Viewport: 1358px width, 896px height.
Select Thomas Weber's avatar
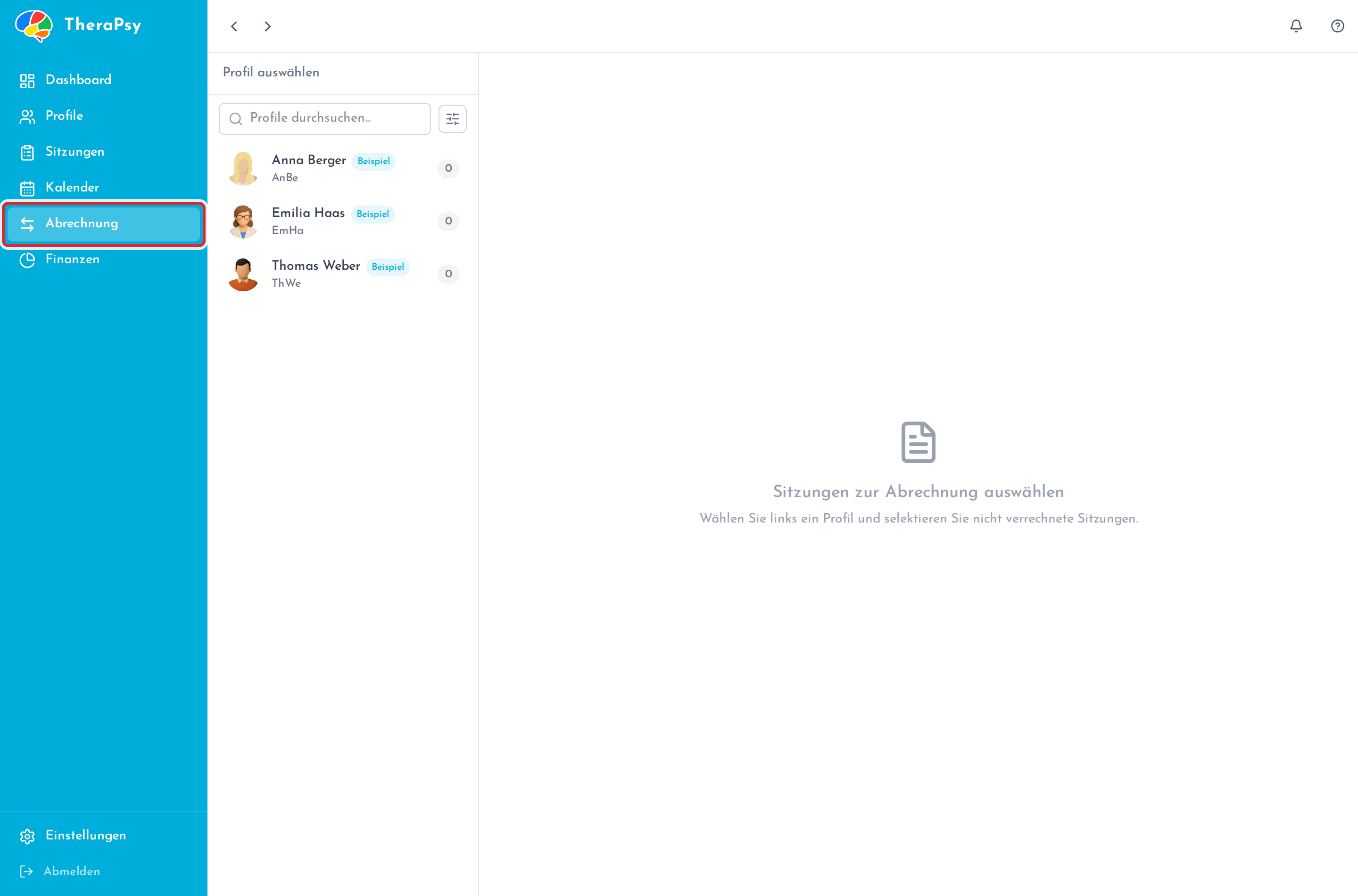click(243, 274)
